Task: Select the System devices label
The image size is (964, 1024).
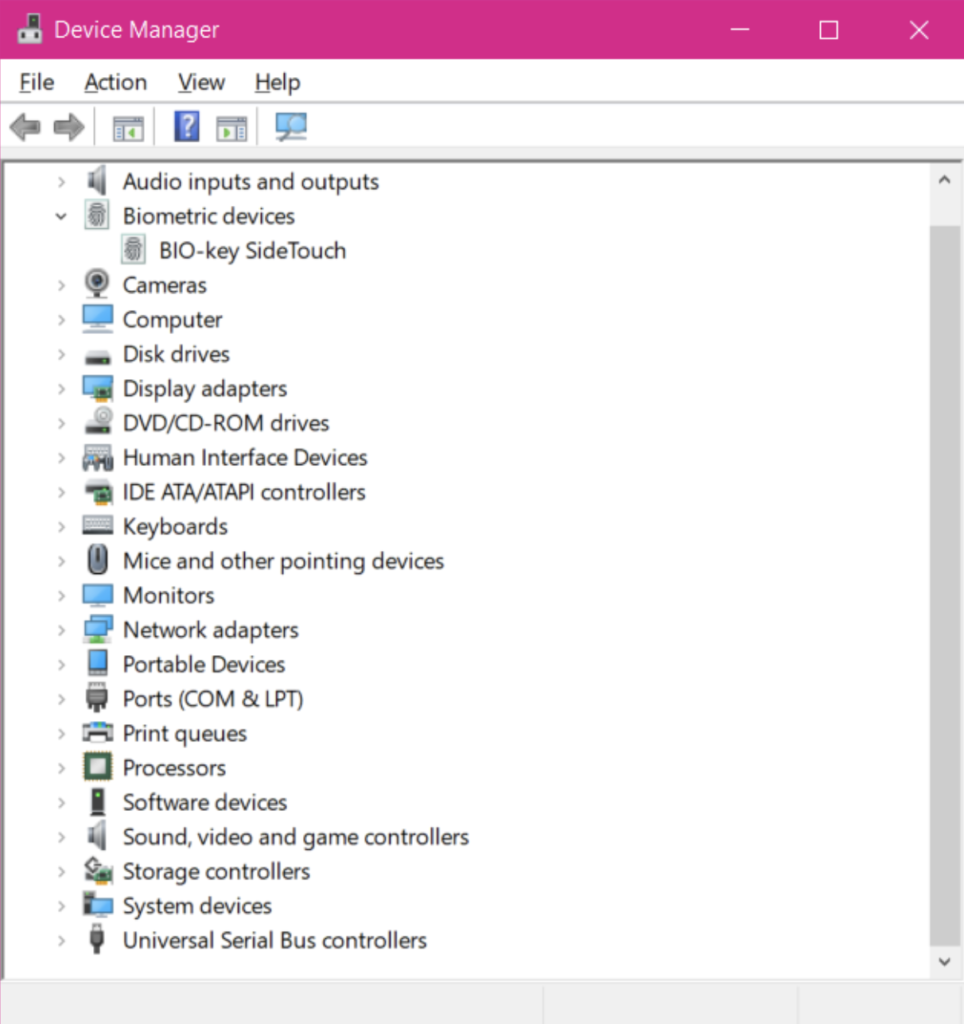Action: pyautogui.click(x=197, y=906)
